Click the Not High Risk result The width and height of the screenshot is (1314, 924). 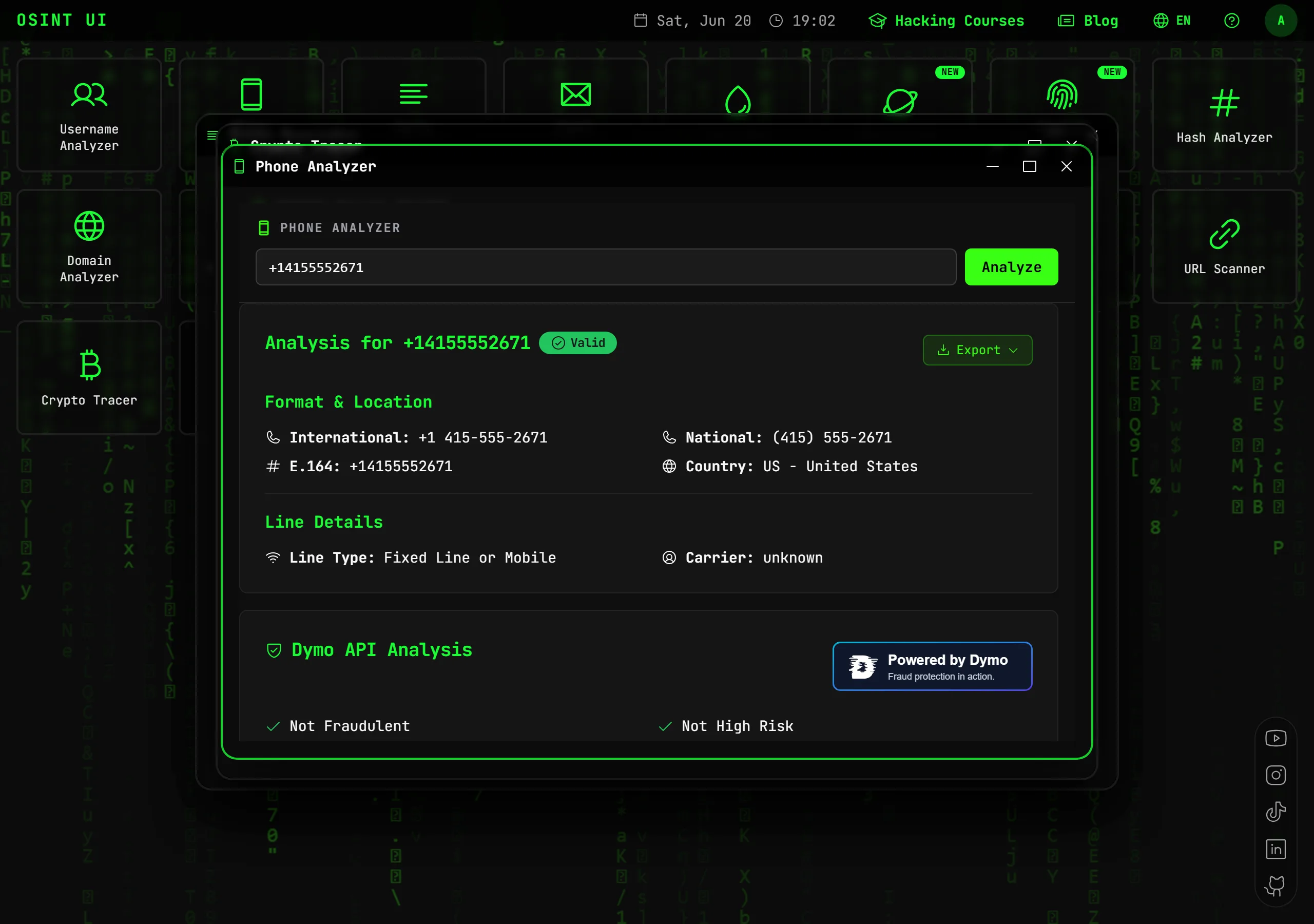726,726
